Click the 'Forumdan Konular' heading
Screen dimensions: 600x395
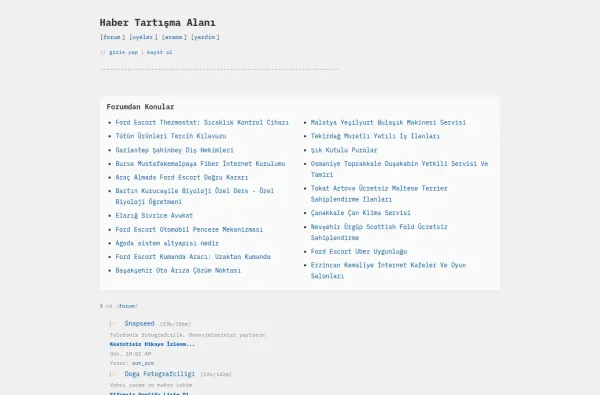pyautogui.click(x=140, y=107)
